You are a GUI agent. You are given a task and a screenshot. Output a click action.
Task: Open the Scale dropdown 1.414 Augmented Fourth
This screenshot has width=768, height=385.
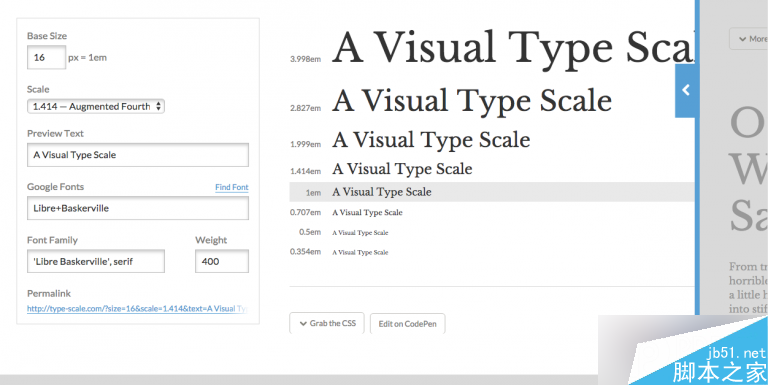coord(96,106)
